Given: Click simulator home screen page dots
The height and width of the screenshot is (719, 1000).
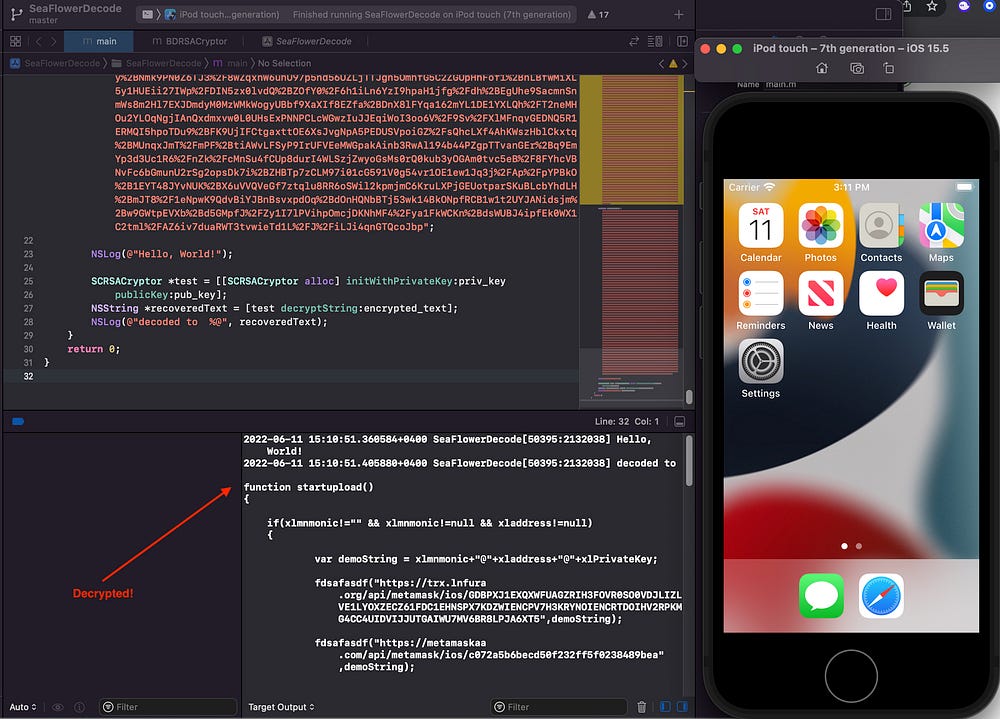Looking at the screenshot, I should (851, 546).
